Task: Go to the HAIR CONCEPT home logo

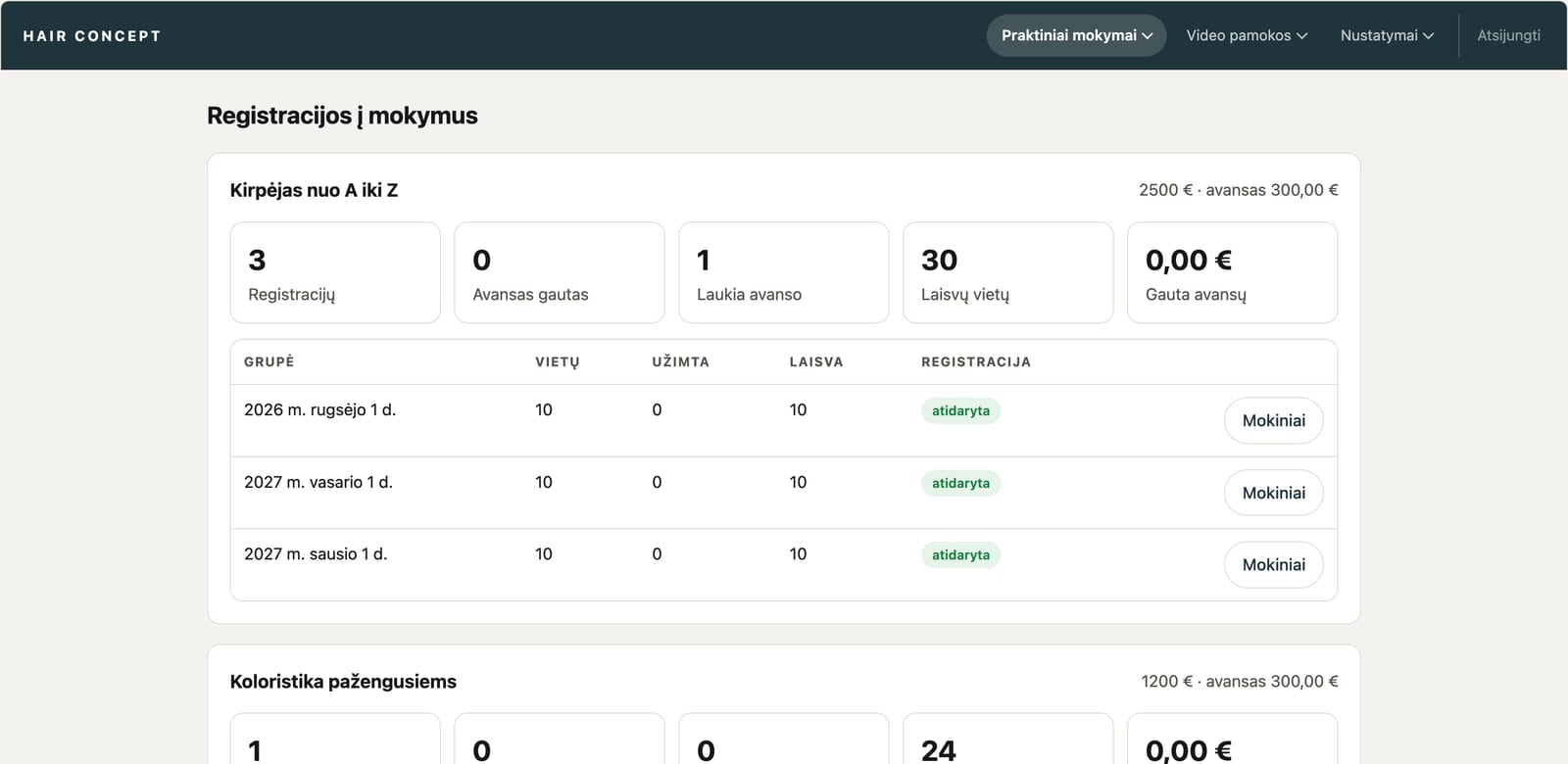Action: tap(92, 36)
